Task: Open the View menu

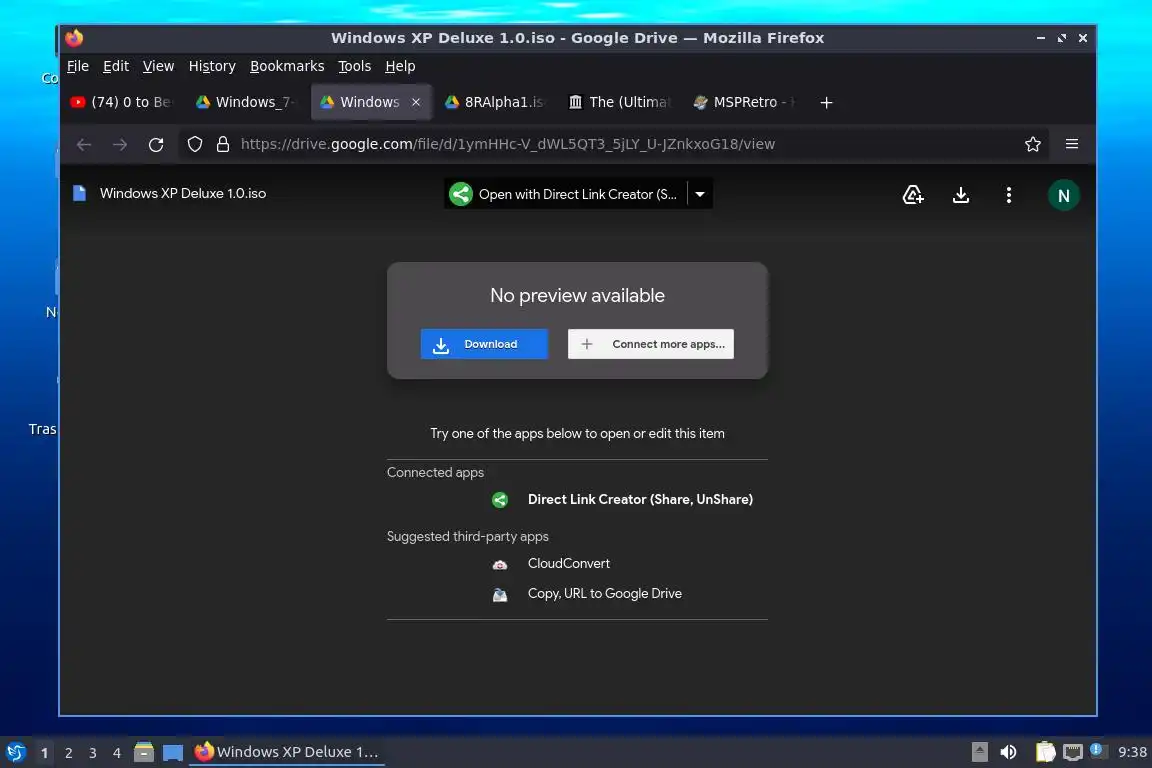Action: (x=158, y=66)
